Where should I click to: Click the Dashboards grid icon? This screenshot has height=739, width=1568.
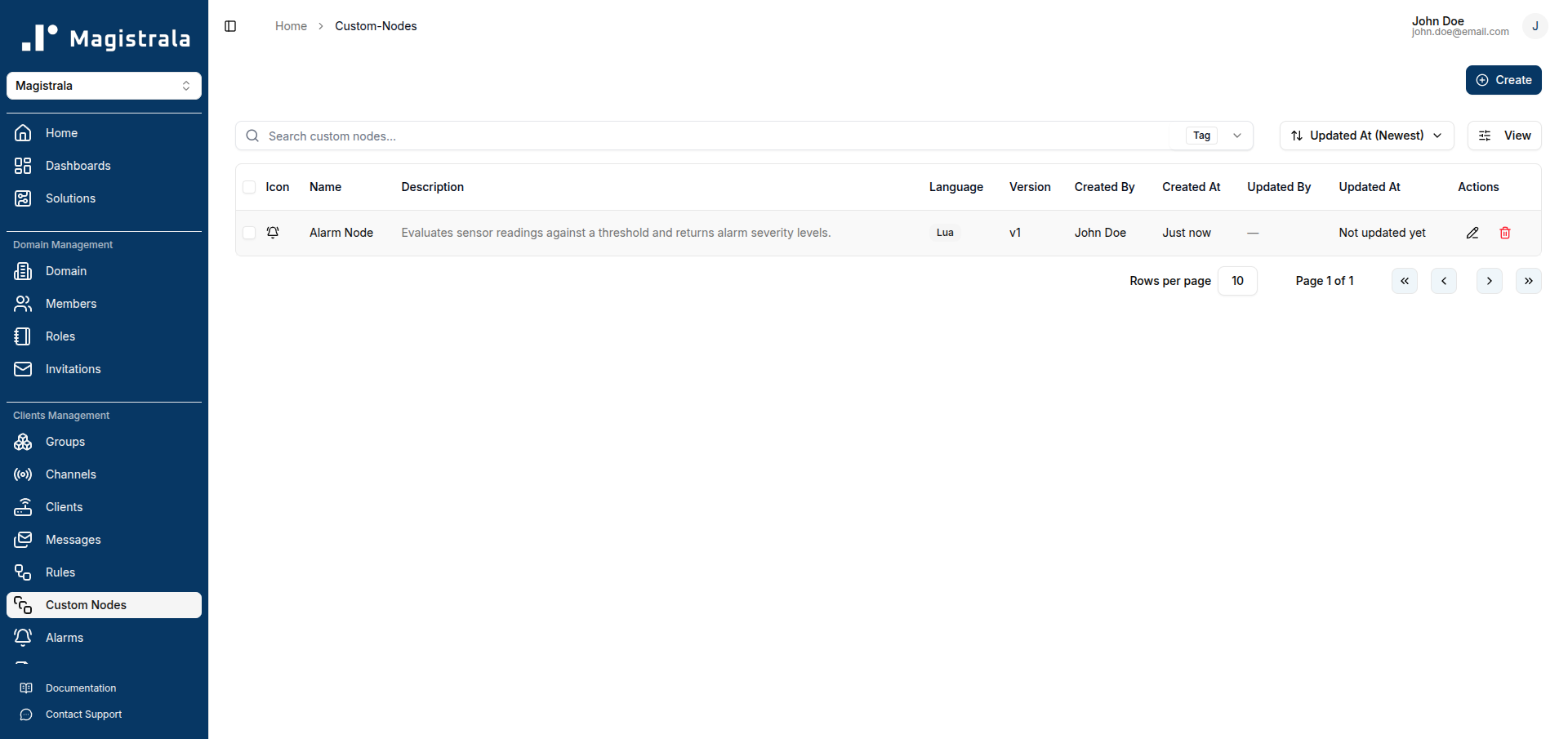pyautogui.click(x=23, y=166)
